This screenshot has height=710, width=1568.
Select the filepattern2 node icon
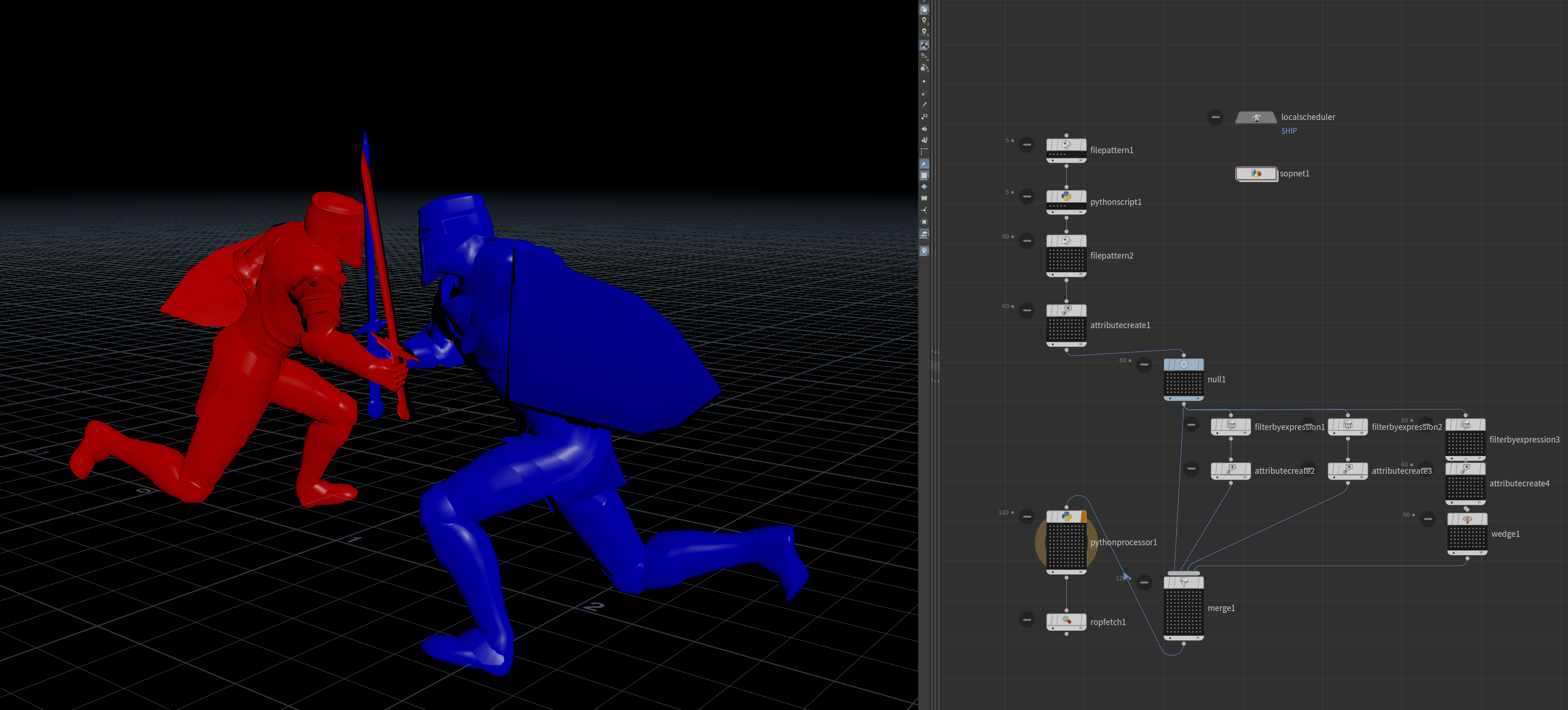[x=1066, y=241]
